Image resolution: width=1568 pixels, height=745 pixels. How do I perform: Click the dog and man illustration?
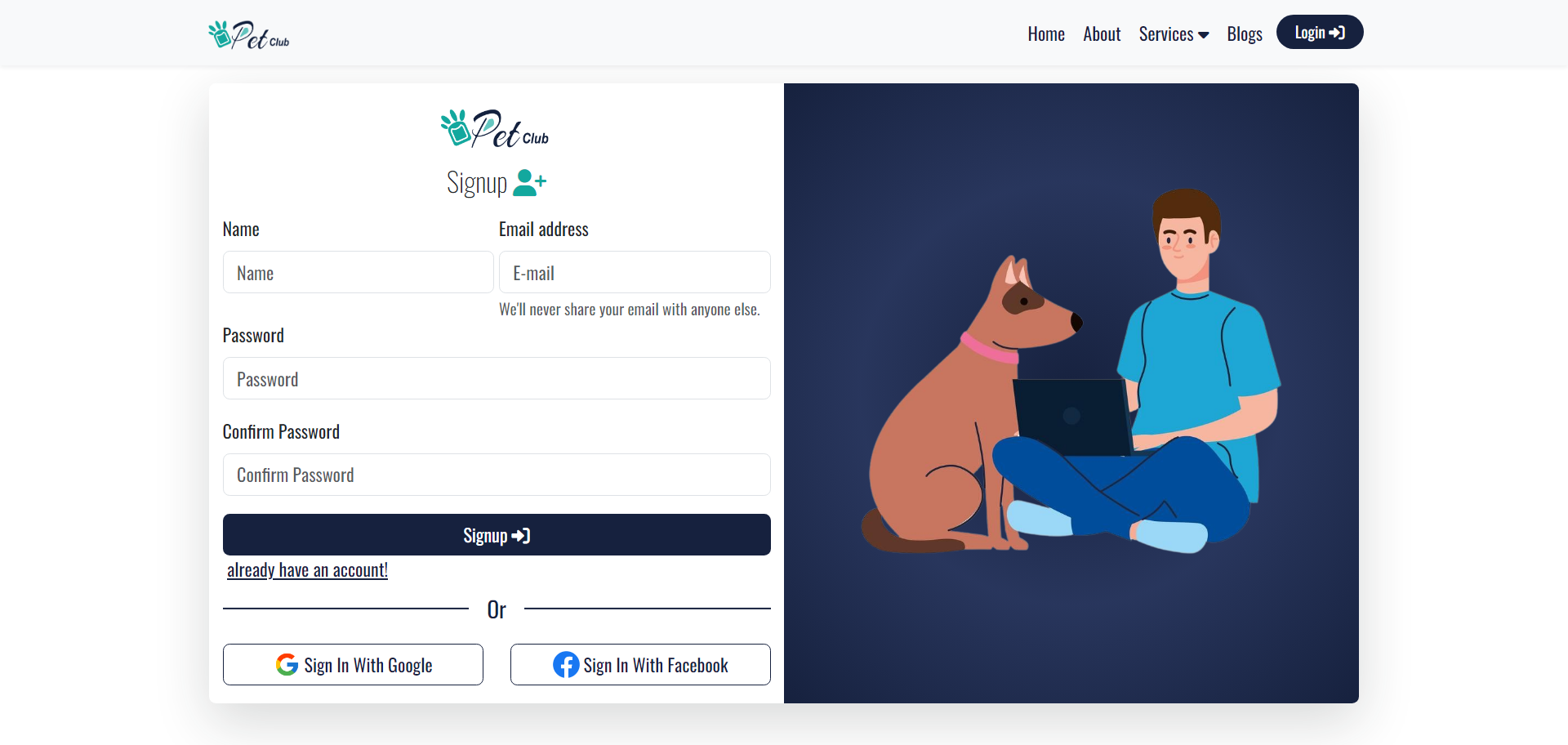pos(1071,372)
